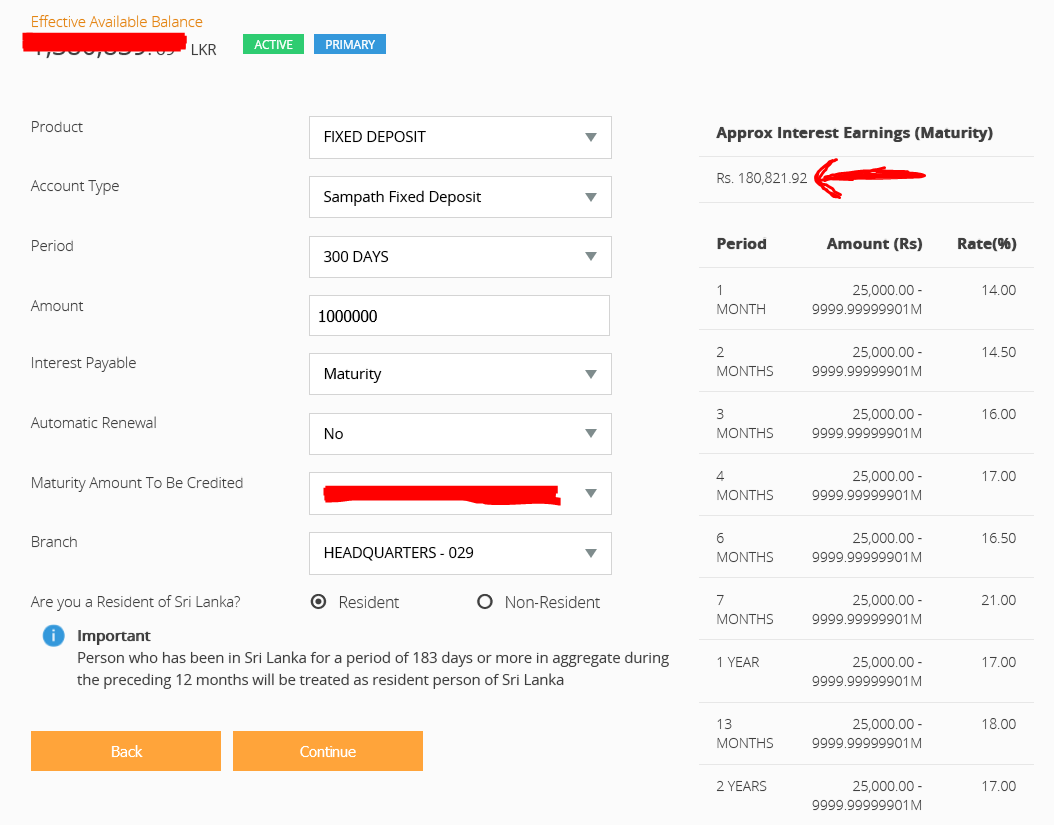Viewport: 1054px width, 825px height.
Task: Open the Account Type dropdown
Action: point(460,197)
